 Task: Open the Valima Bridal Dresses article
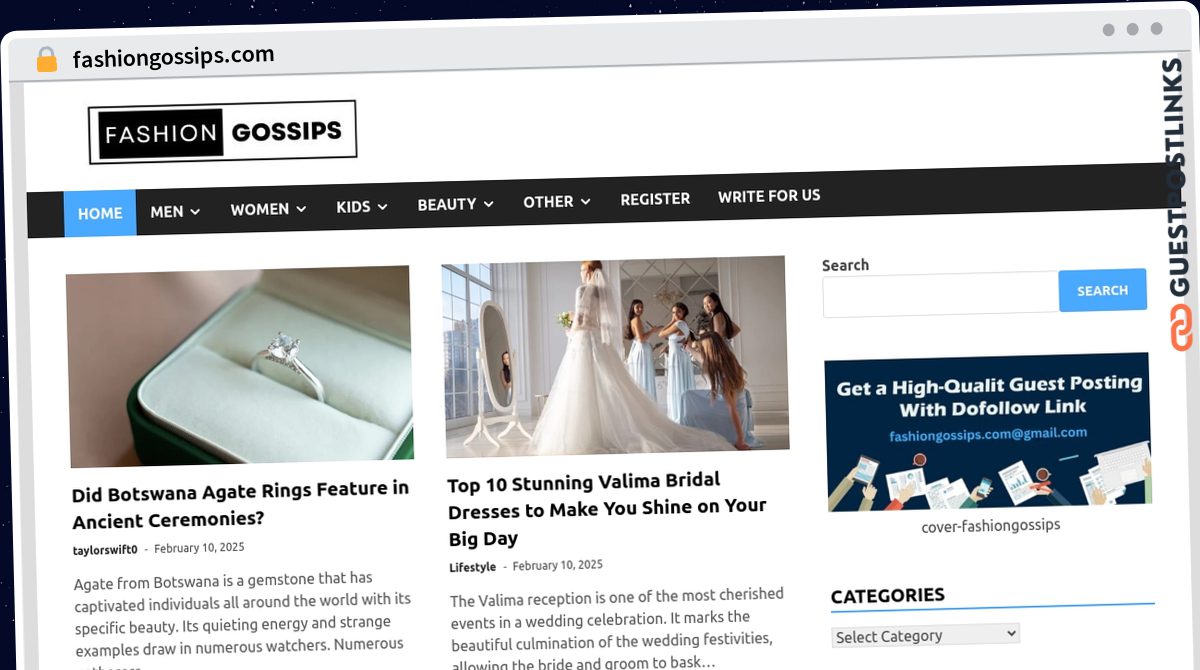(x=605, y=506)
